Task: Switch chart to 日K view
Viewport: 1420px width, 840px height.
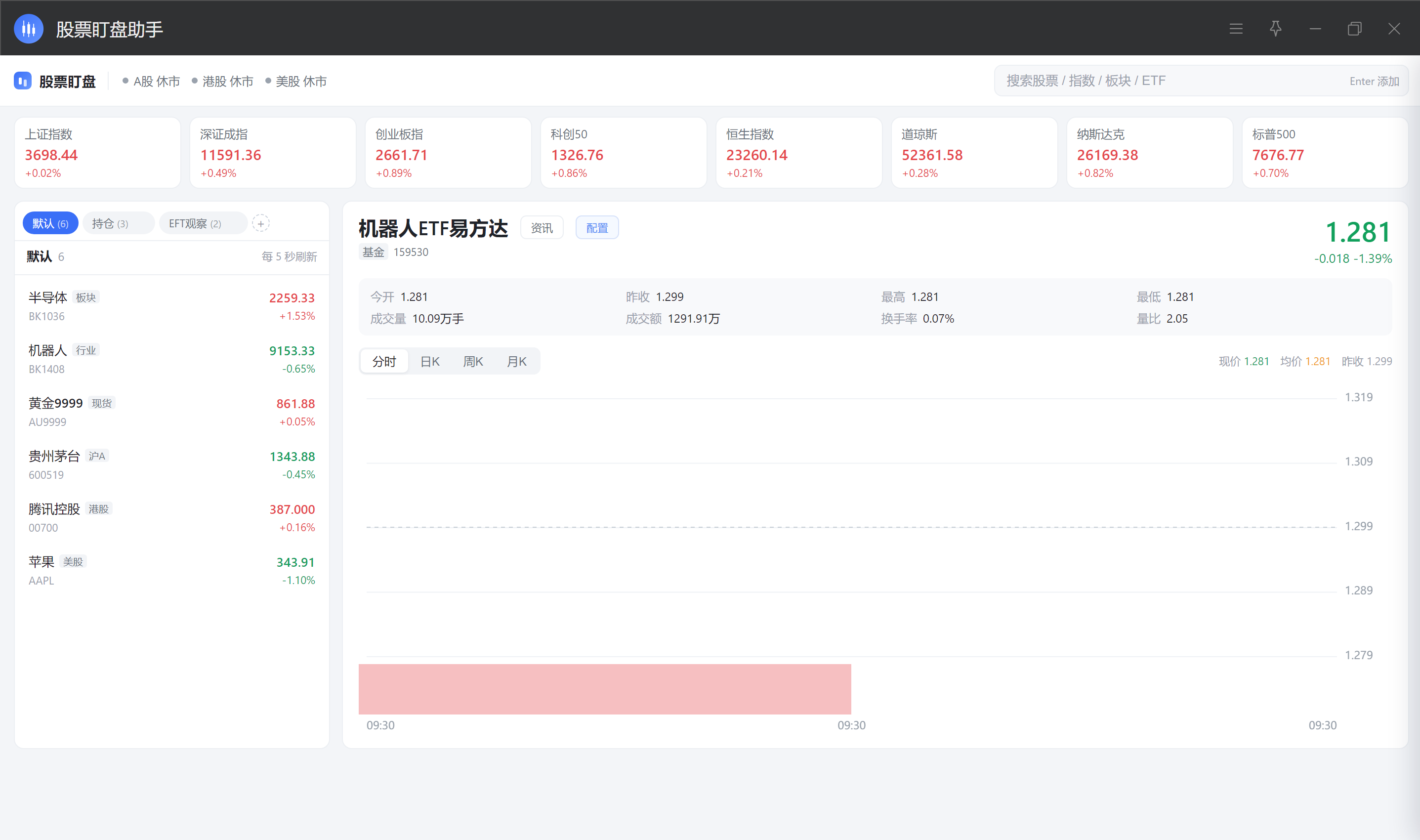Action: pyautogui.click(x=429, y=361)
